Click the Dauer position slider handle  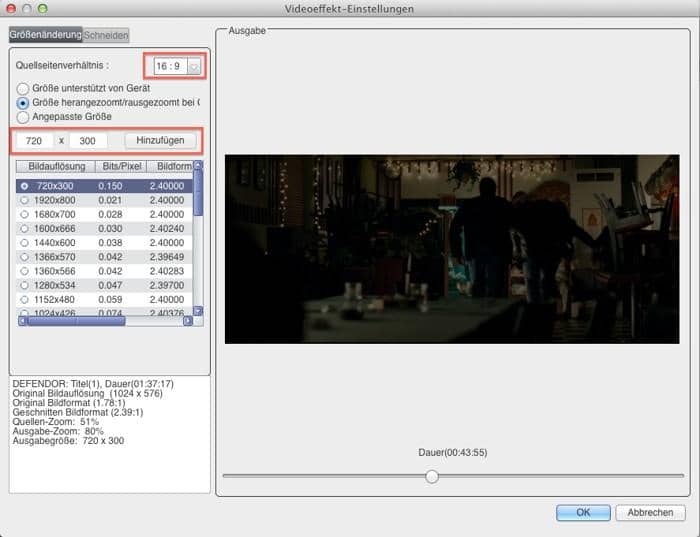pos(432,476)
